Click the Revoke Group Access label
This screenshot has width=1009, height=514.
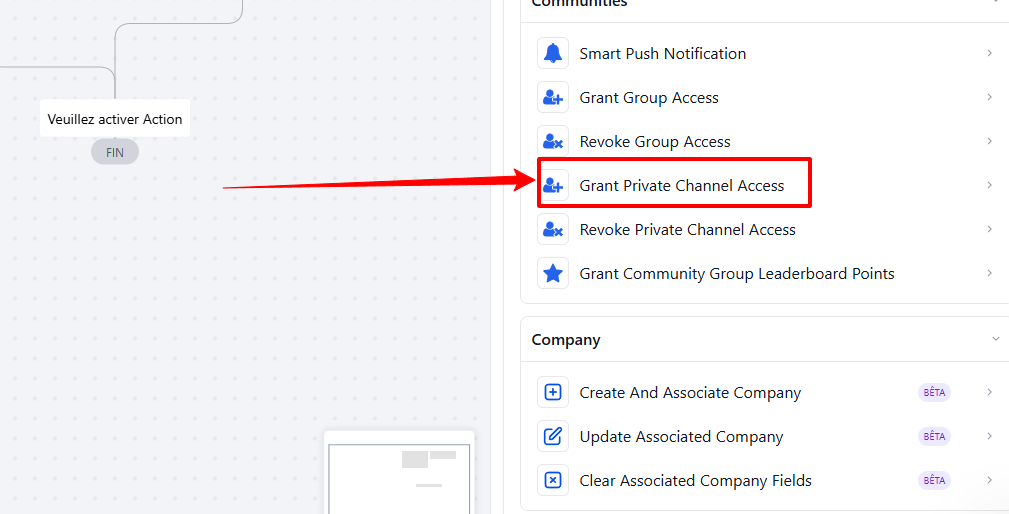click(655, 142)
